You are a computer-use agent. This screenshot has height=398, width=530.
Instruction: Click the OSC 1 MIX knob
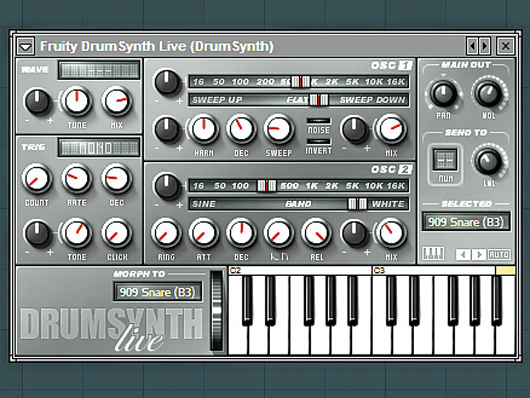click(391, 129)
